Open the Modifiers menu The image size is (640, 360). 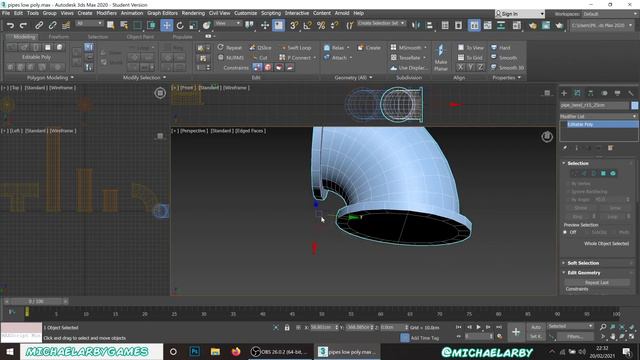pos(107,13)
